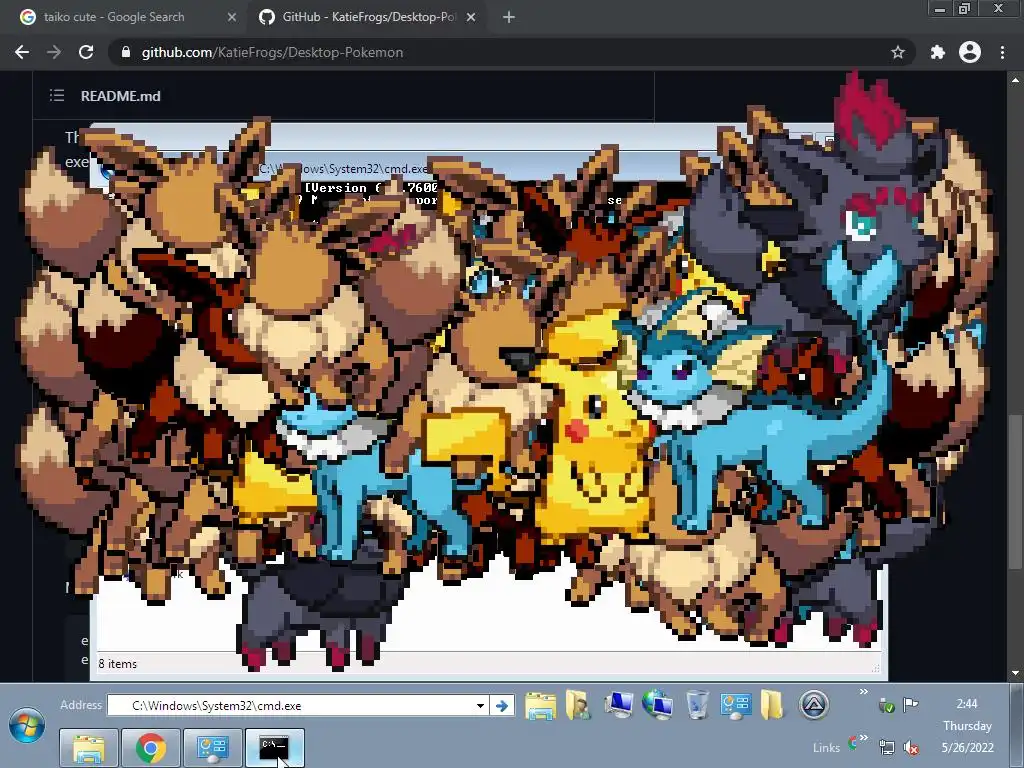1024x768 pixels.
Task: Click the Chrome back arrow
Action: point(22,52)
